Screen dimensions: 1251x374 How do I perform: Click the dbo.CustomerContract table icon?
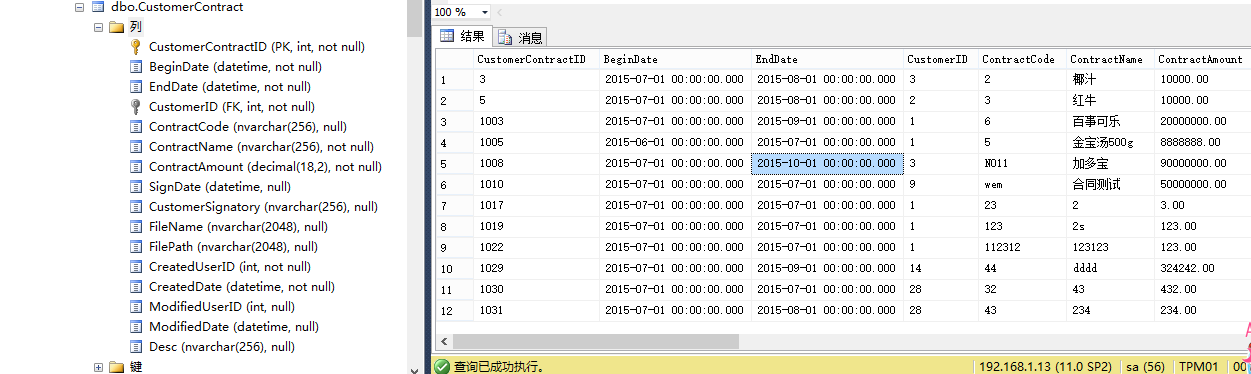[98, 7]
